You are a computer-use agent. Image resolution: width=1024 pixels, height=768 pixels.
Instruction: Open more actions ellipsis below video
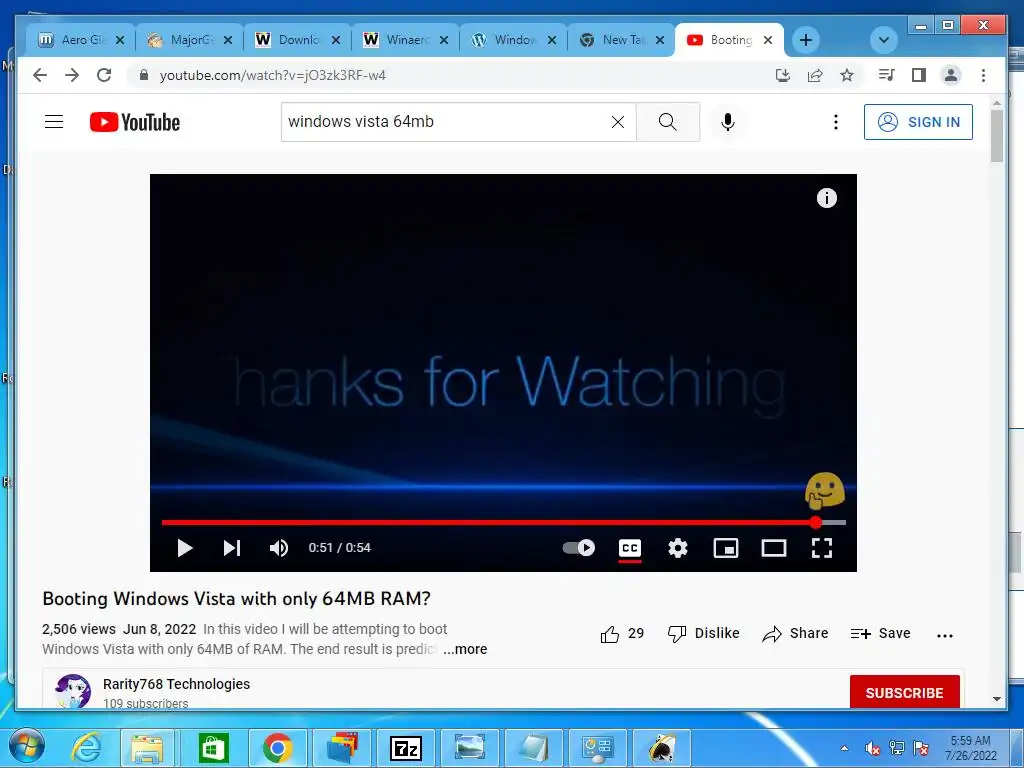945,635
